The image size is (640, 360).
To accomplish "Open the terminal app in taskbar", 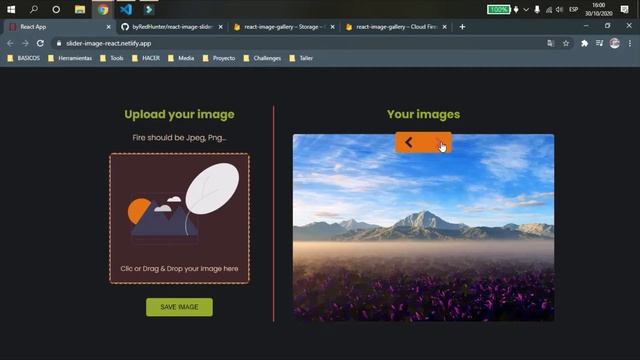I will [x=149, y=9].
